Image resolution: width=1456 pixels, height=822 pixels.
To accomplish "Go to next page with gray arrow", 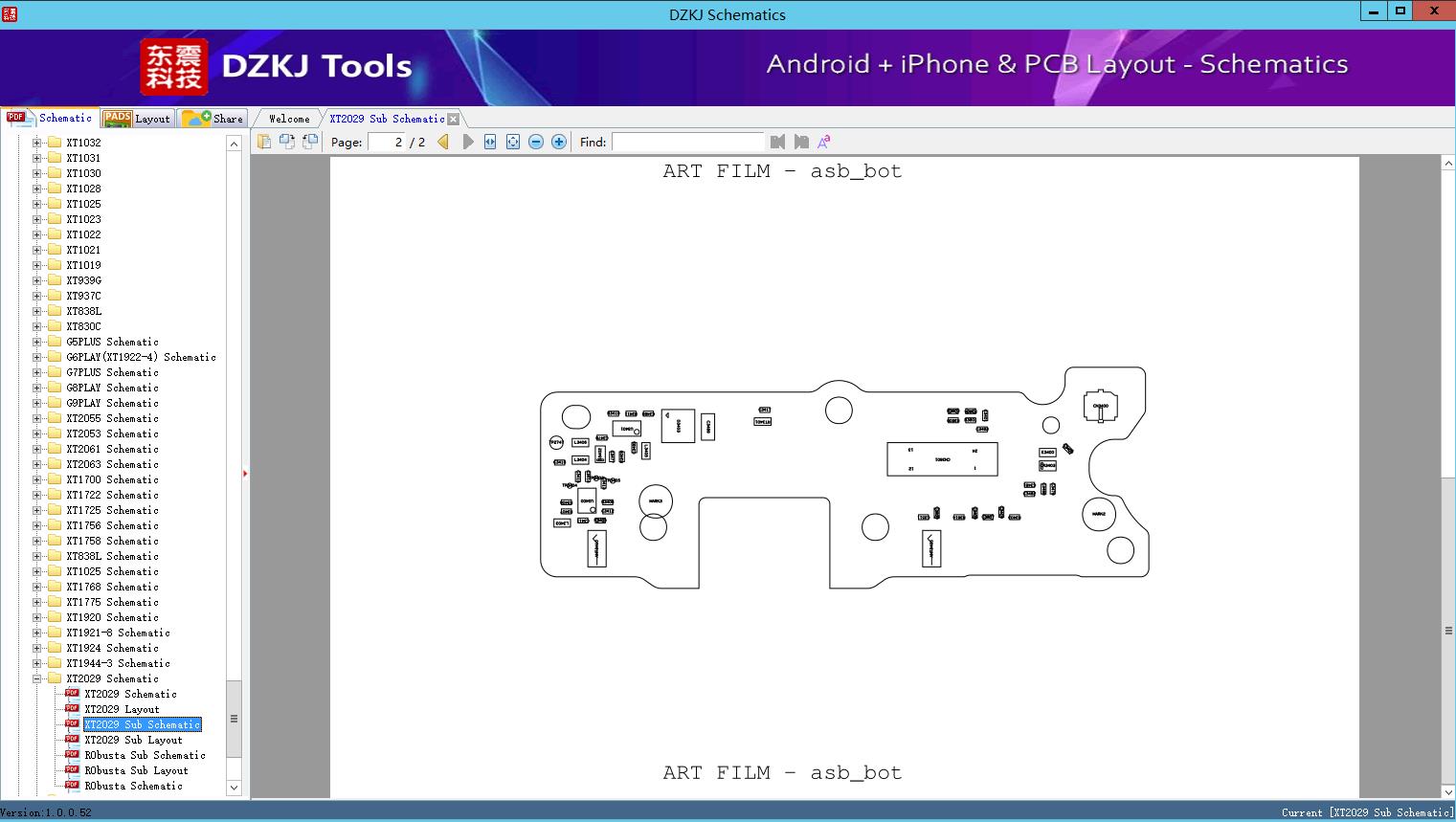I will click(x=467, y=142).
